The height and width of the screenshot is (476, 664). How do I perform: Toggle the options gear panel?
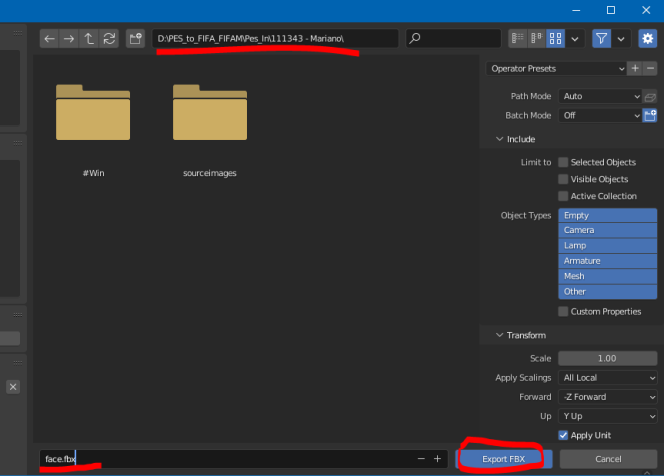tap(648, 39)
